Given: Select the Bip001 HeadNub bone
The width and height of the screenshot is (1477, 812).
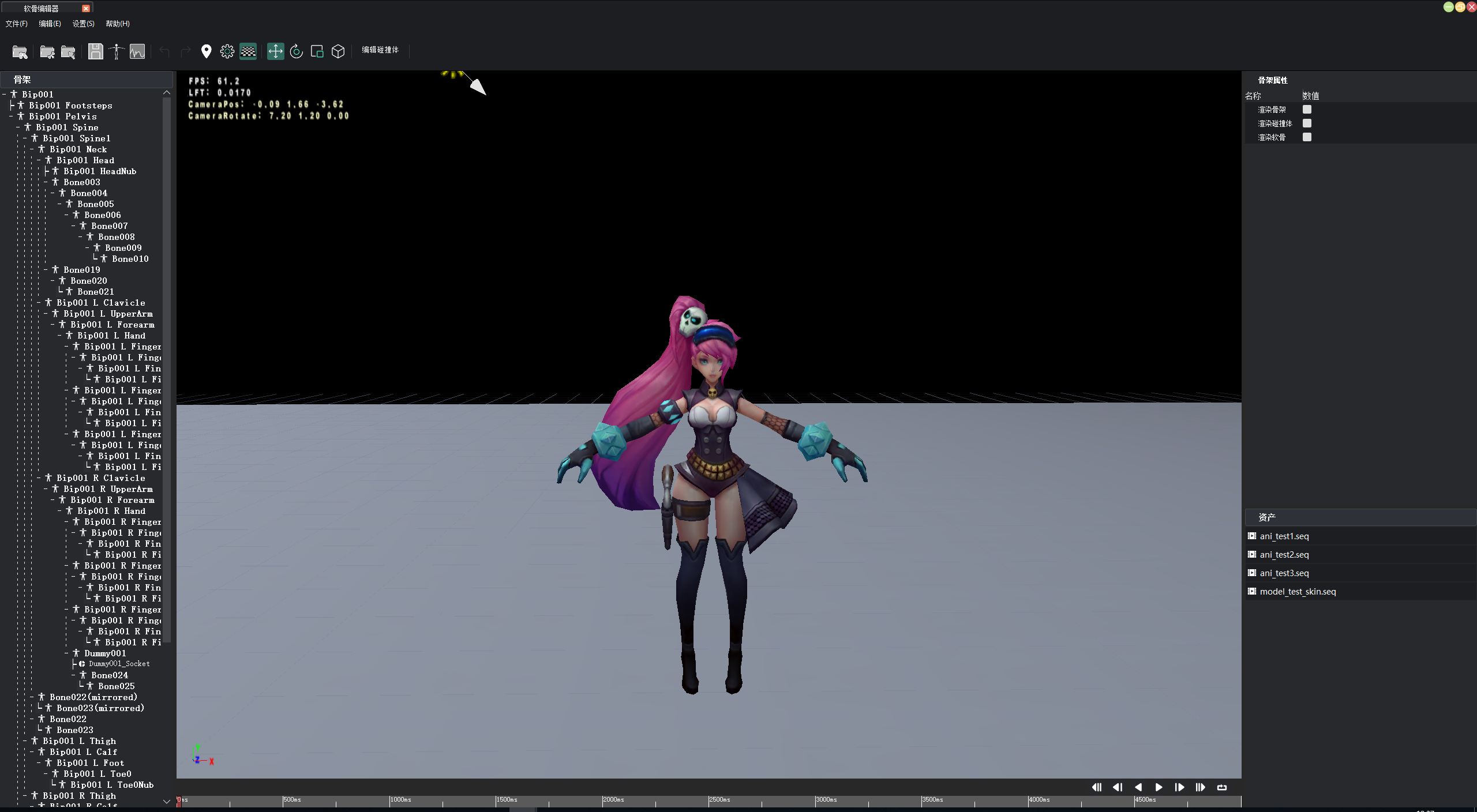Looking at the screenshot, I should coord(100,171).
